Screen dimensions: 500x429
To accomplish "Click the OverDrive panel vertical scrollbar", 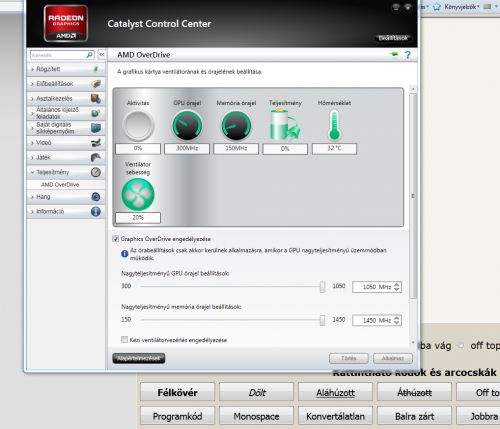I will [x=413, y=196].
